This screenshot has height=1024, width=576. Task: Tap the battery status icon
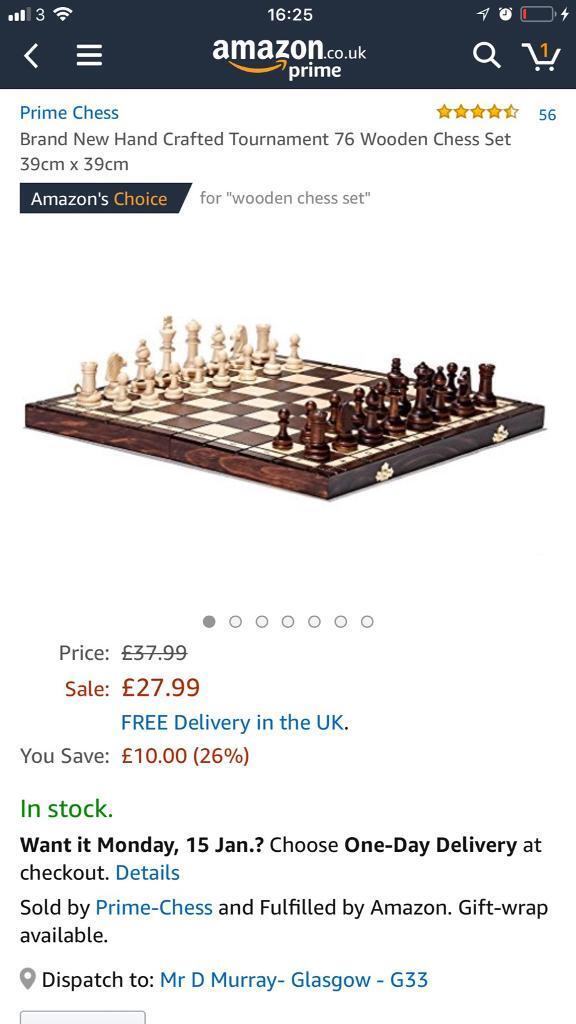coord(538,14)
